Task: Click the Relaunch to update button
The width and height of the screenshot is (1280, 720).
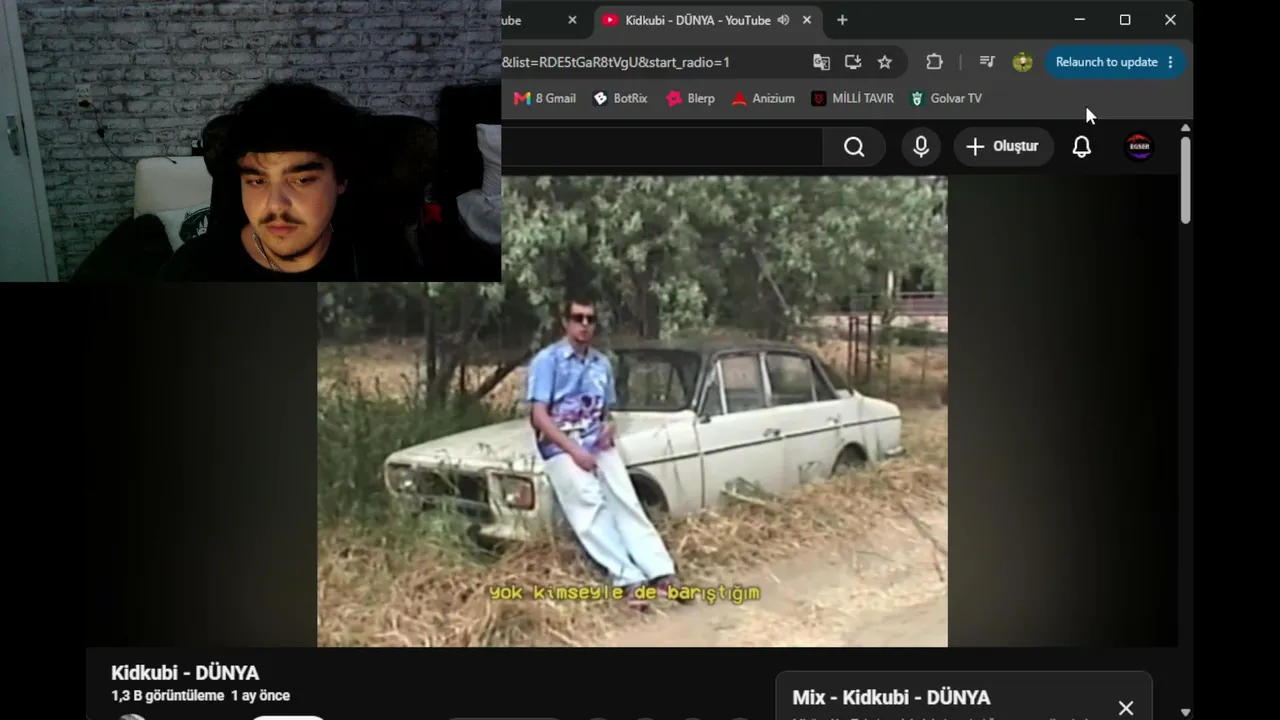Action: 1116,62
